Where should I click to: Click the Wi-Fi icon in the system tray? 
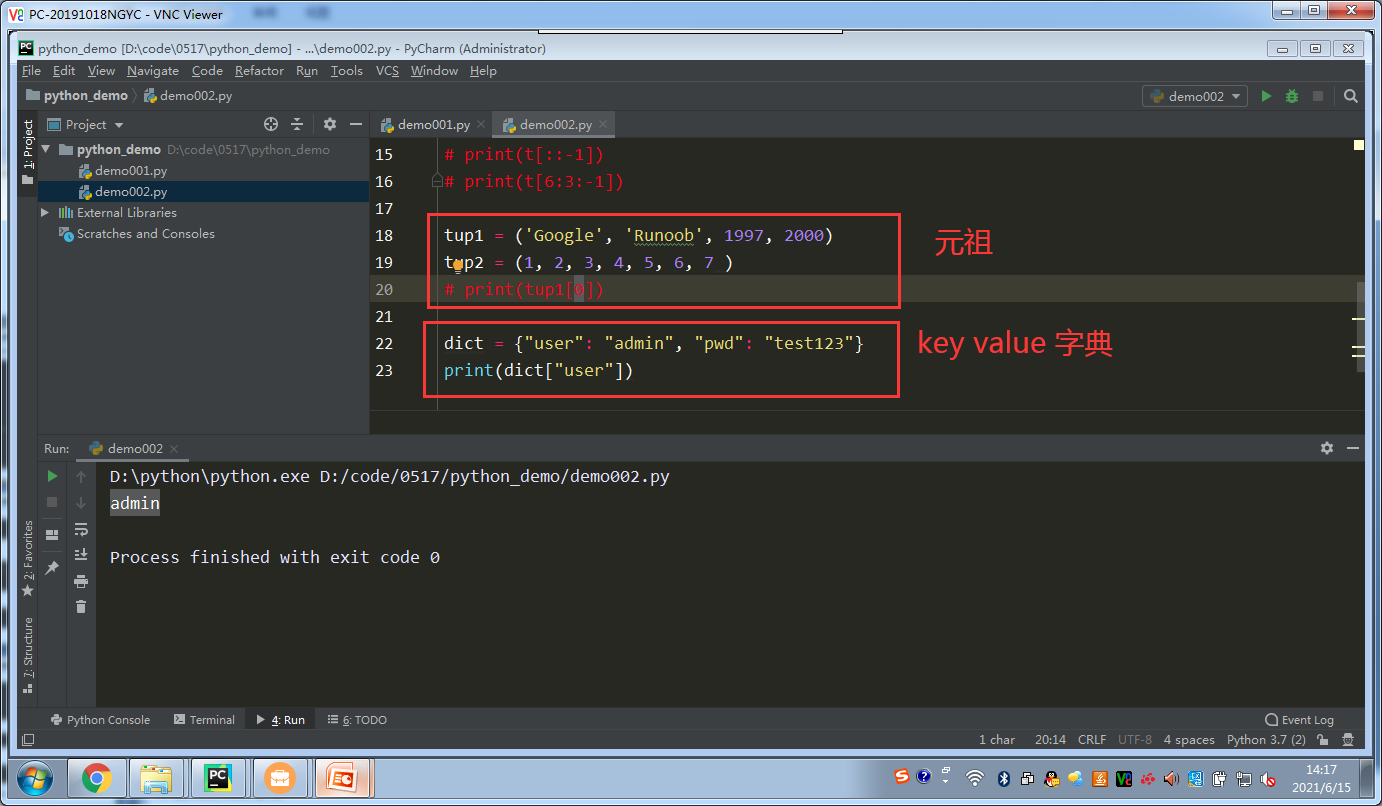[975, 778]
